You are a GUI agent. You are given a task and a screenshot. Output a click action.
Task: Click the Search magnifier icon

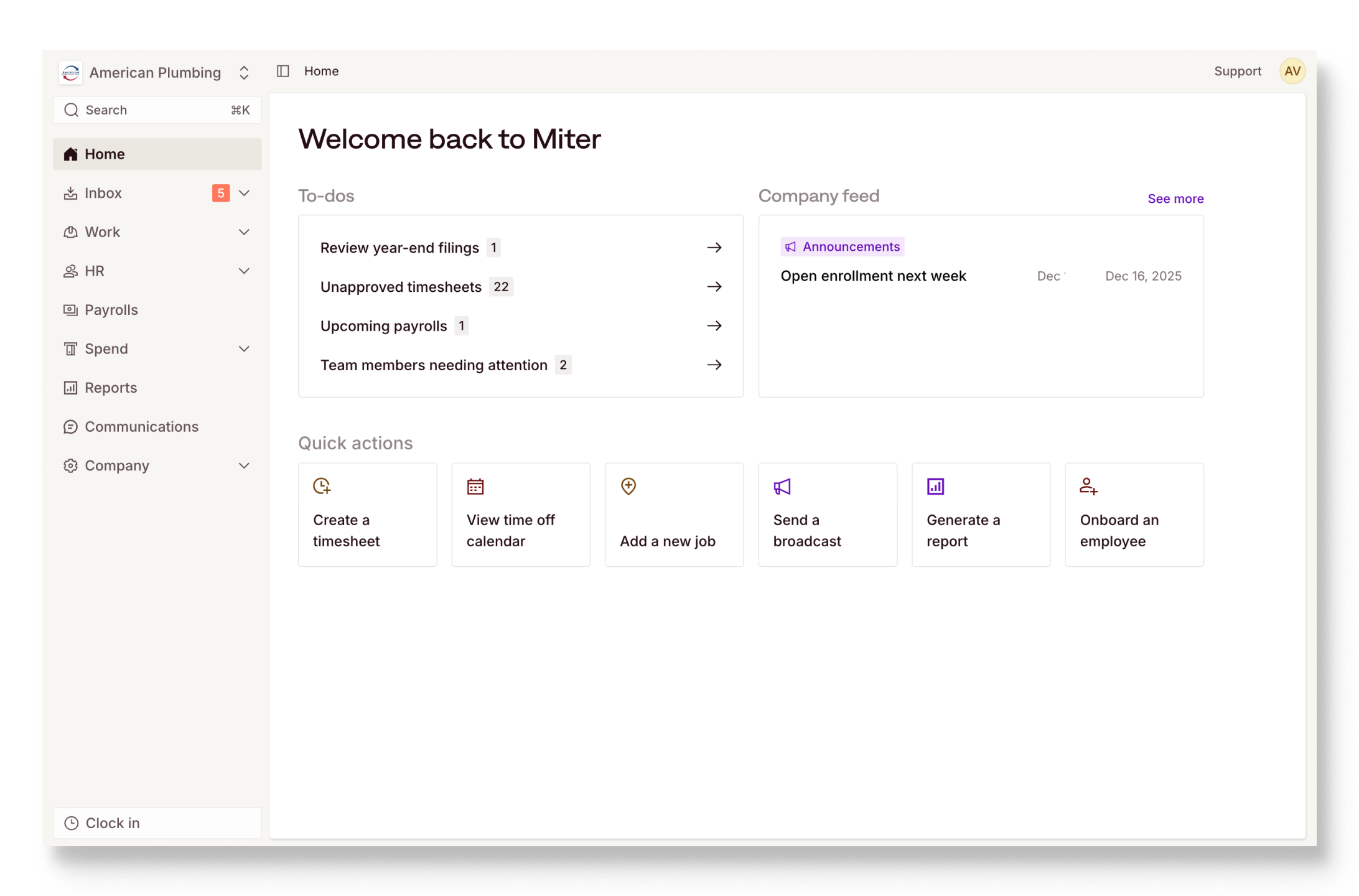pos(72,110)
